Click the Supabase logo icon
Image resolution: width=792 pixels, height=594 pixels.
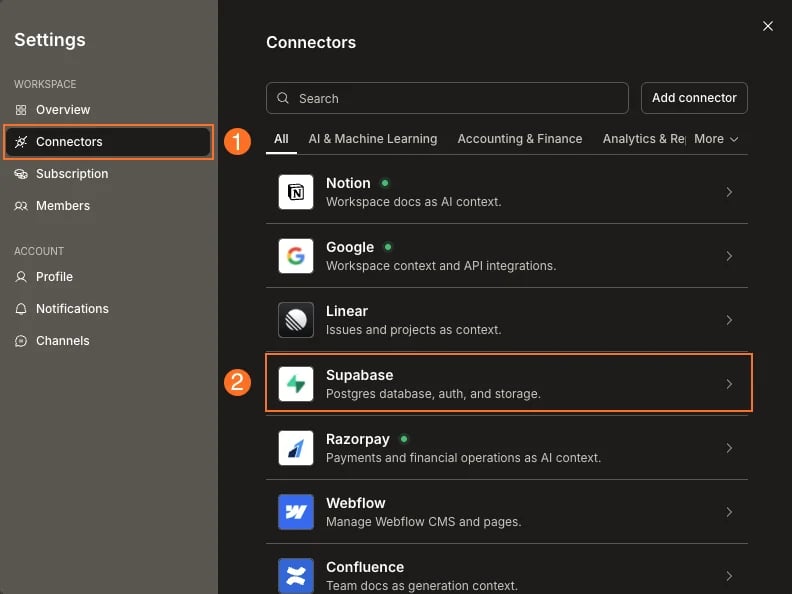click(296, 384)
